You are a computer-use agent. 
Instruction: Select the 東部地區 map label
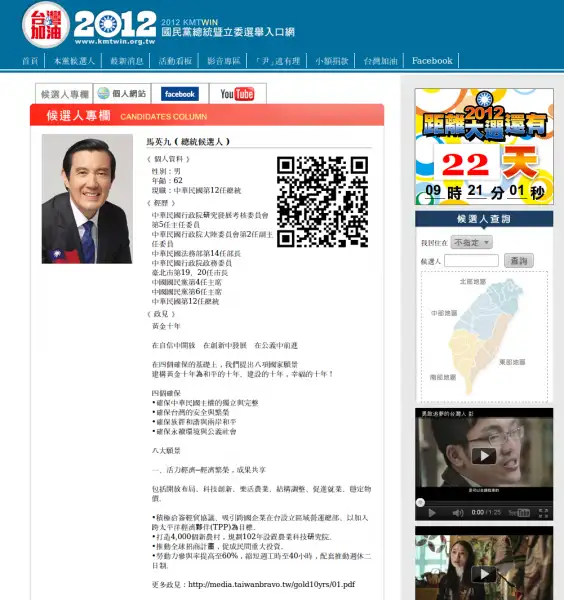(x=512, y=362)
